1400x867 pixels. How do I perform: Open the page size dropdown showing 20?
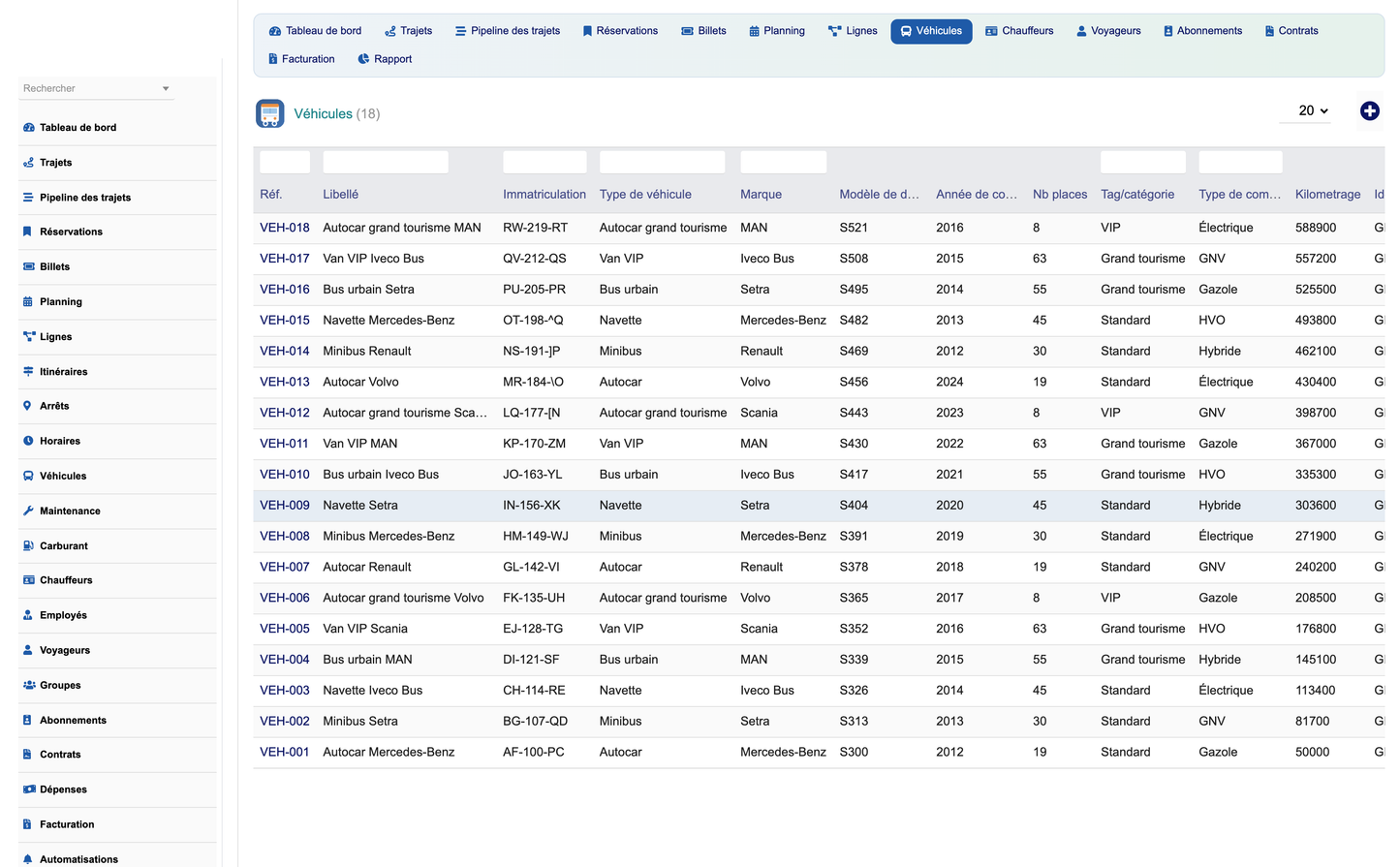pos(1312,111)
